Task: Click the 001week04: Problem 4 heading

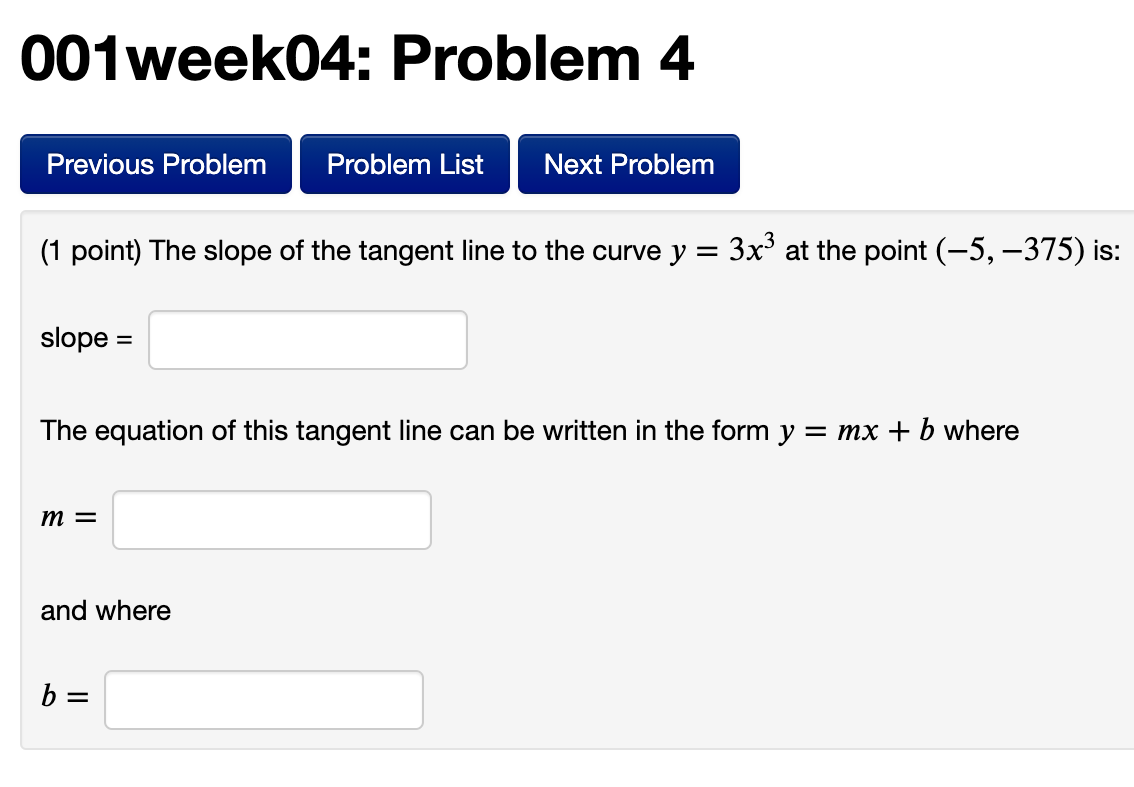Action: pos(356,60)
